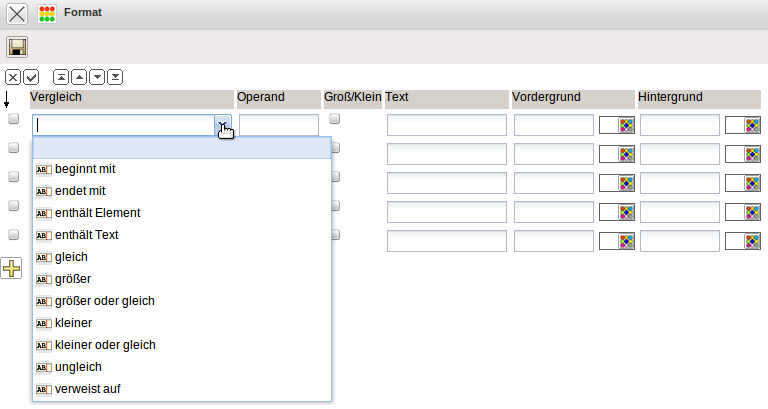The image size is (768, 409).
Task: Click the move row down icon
Action: (x=97, y=77)
